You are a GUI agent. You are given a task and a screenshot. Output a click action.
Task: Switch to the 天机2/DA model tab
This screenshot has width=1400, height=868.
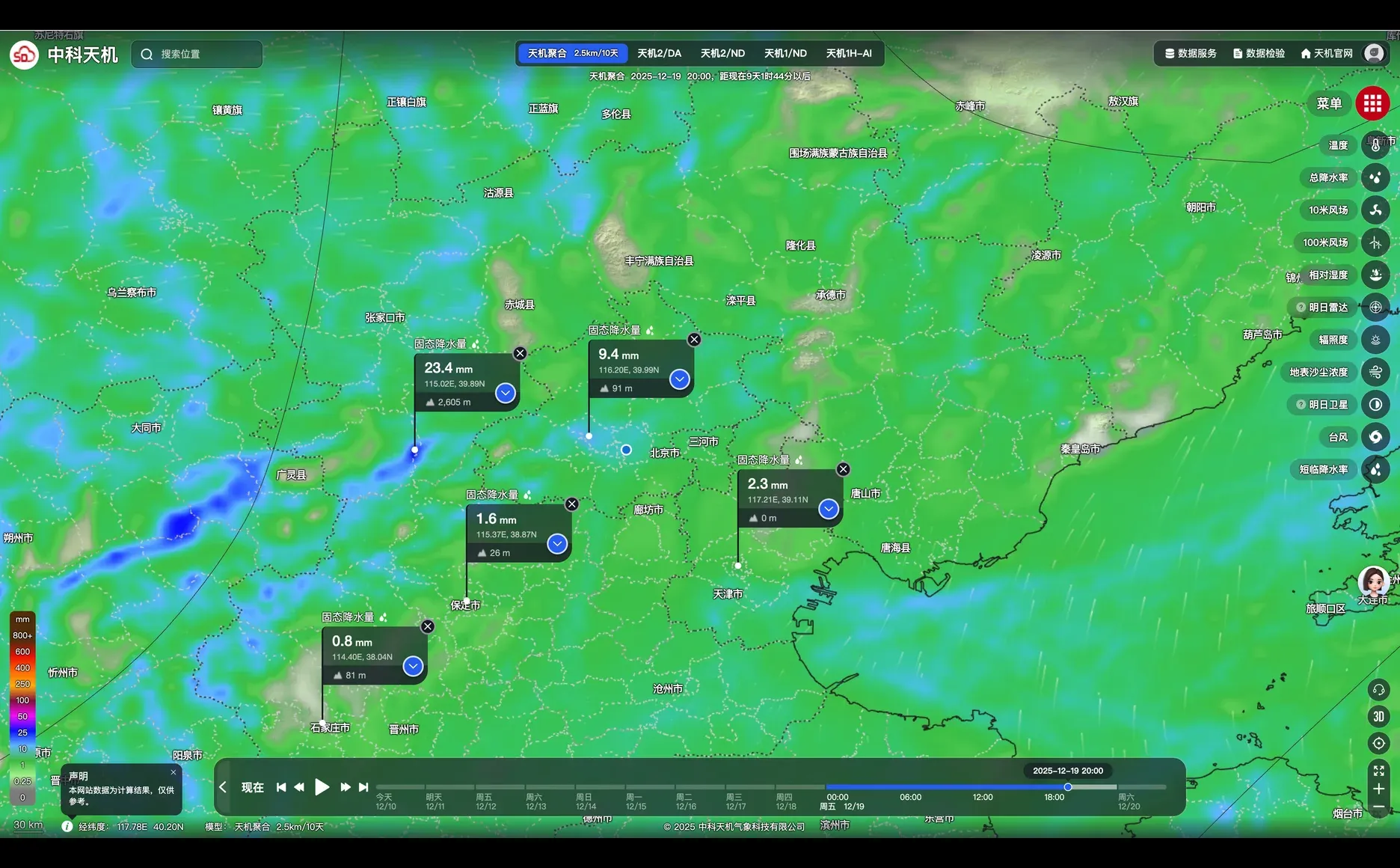(x=659, y=53)
